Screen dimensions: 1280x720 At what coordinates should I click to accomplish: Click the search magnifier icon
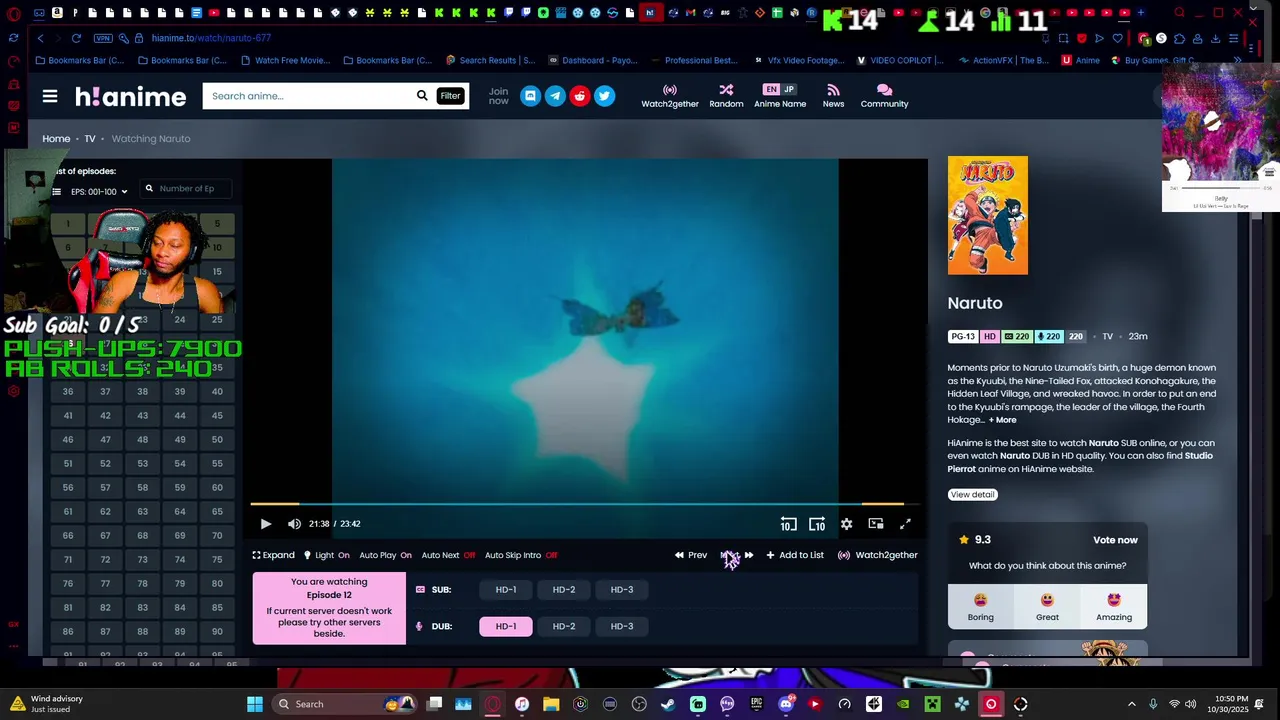[x=422, y=96]
